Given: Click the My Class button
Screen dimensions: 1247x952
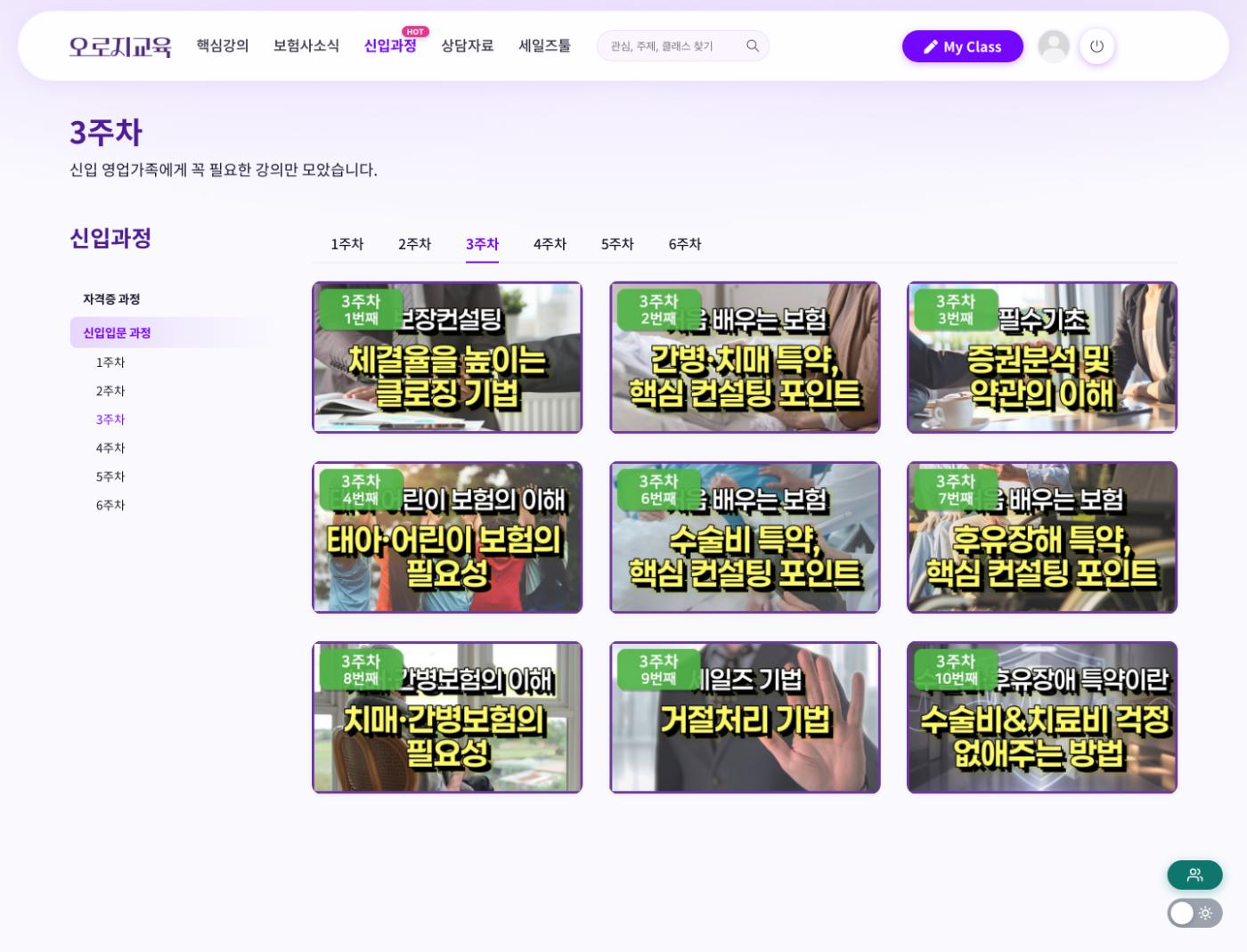Looking at the screenshot, I should click(x=962, y=46).
